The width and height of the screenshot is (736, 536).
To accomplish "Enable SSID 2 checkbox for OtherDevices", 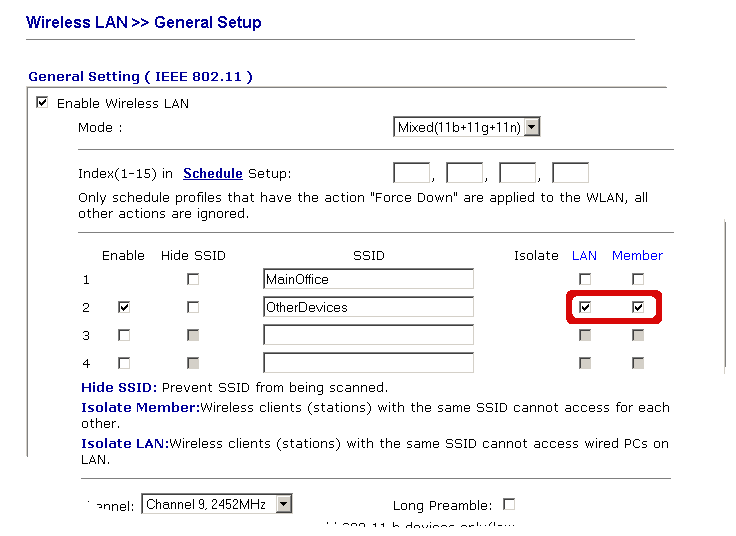I will click(x=123, y=307).
